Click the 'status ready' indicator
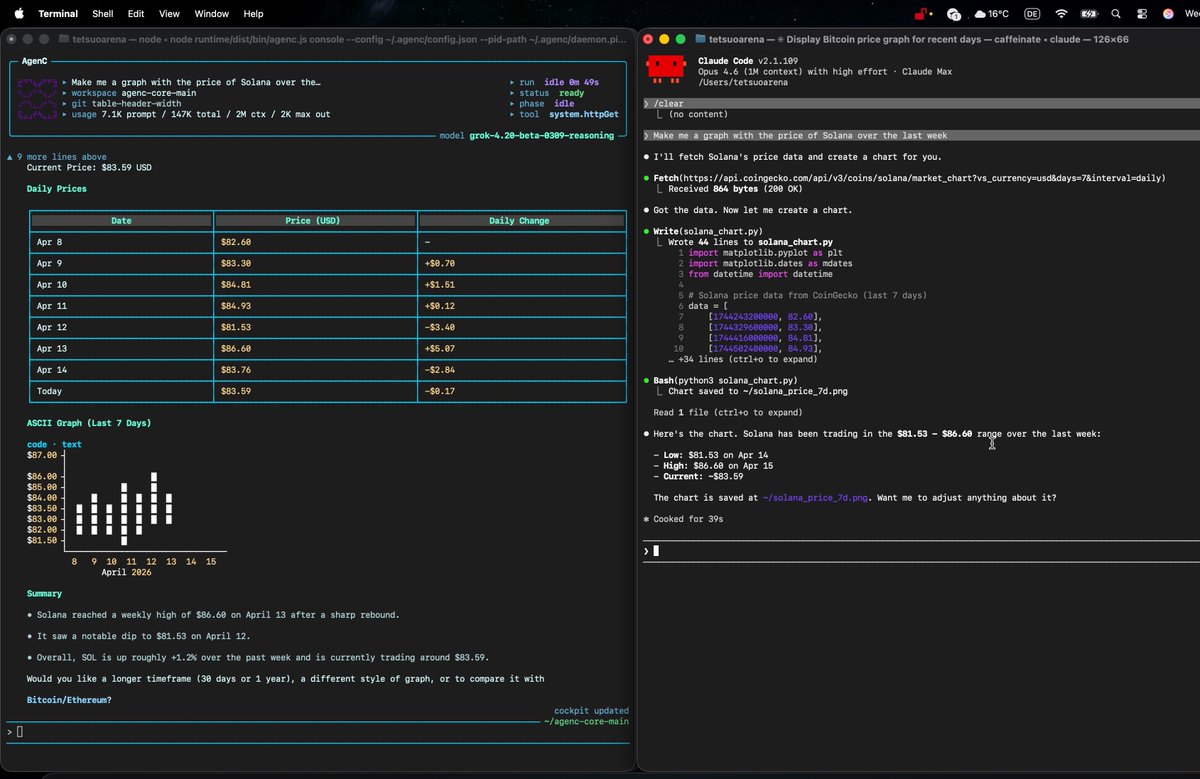 552,93
